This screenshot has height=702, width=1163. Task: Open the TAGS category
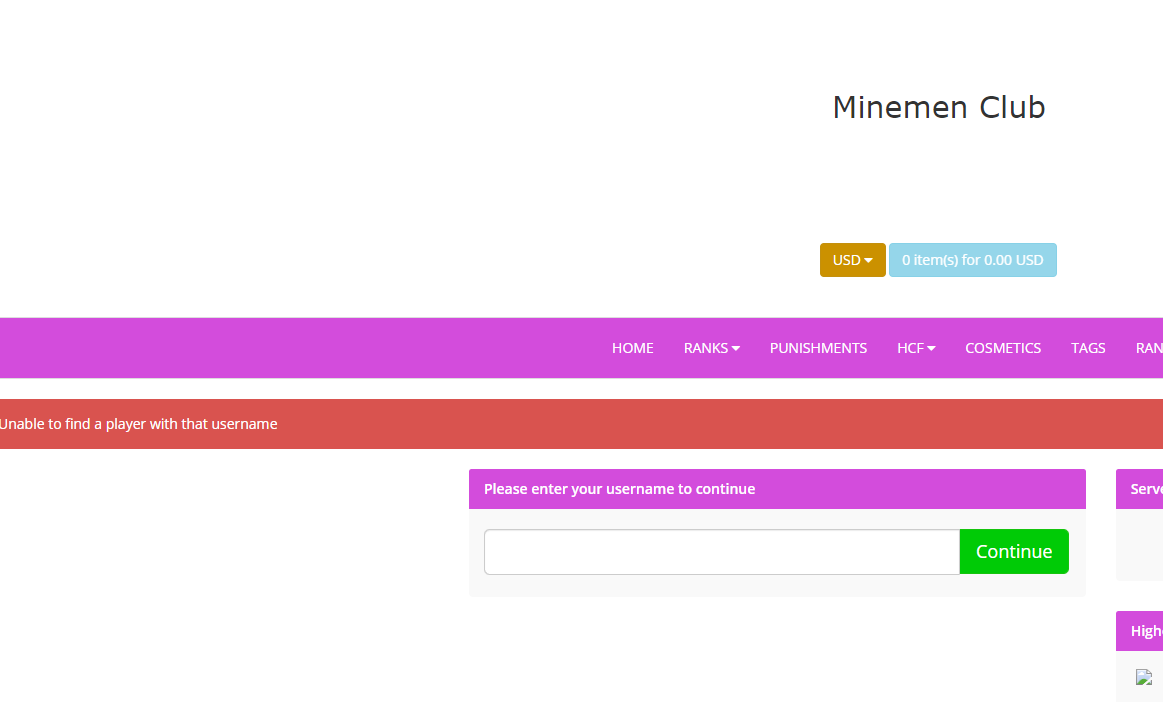click(1088, 348)
